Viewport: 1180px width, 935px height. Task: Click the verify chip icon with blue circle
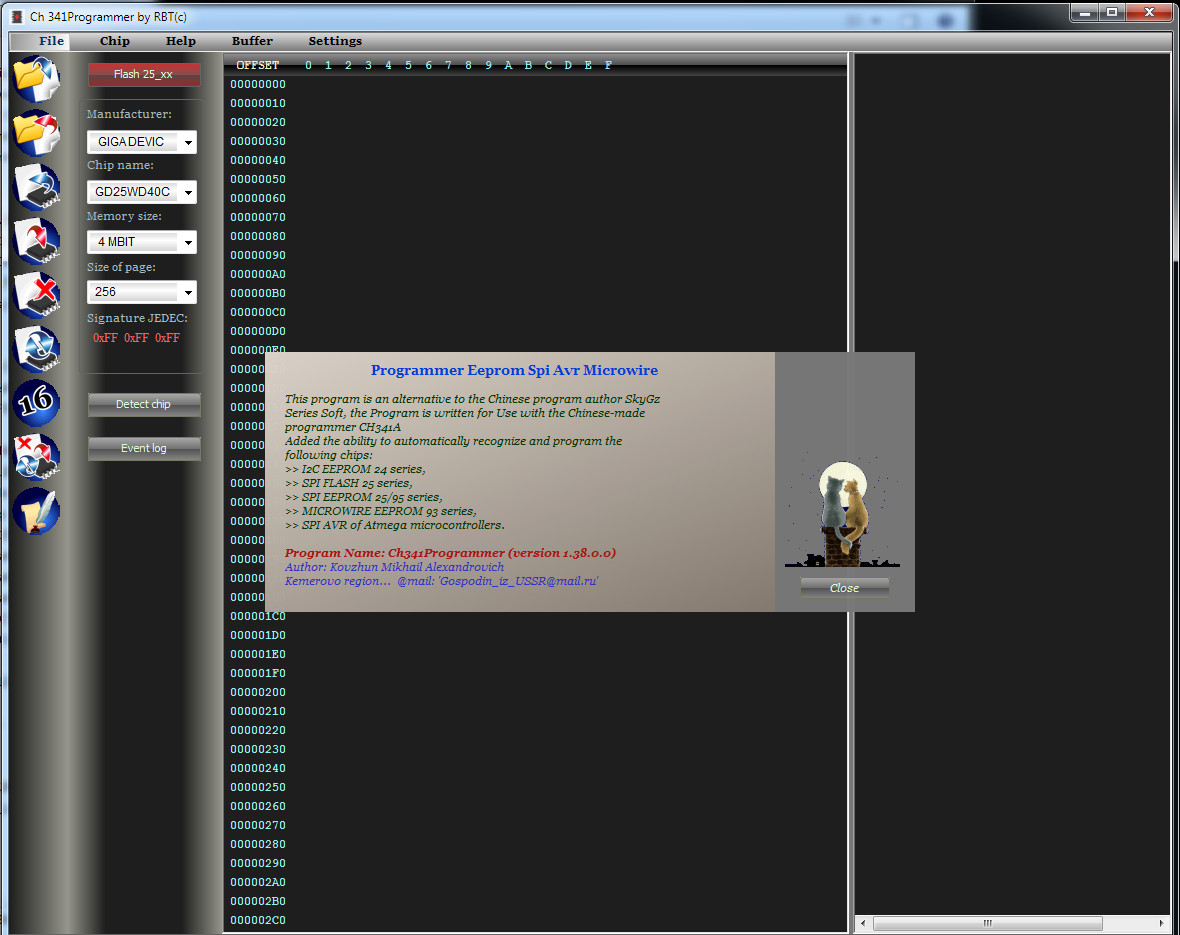pyautogui.click(x=36, y=349)
